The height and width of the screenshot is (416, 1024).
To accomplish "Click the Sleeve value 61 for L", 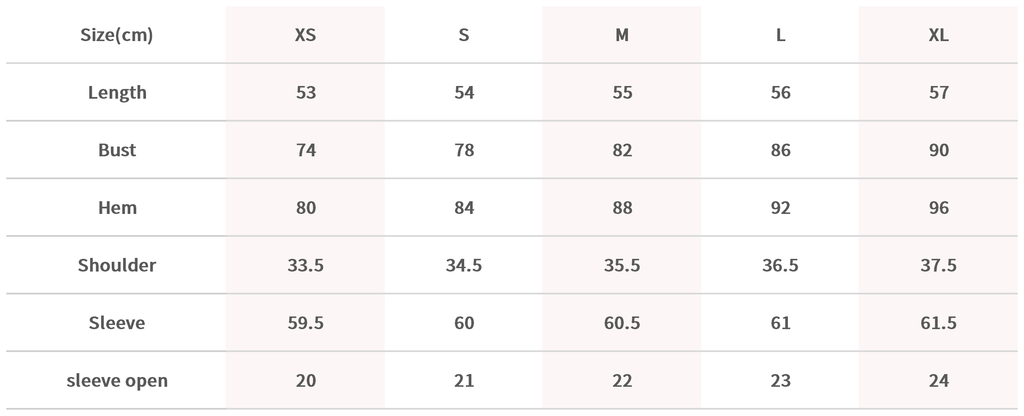I will pyautogui.click(x=781, y=323).
